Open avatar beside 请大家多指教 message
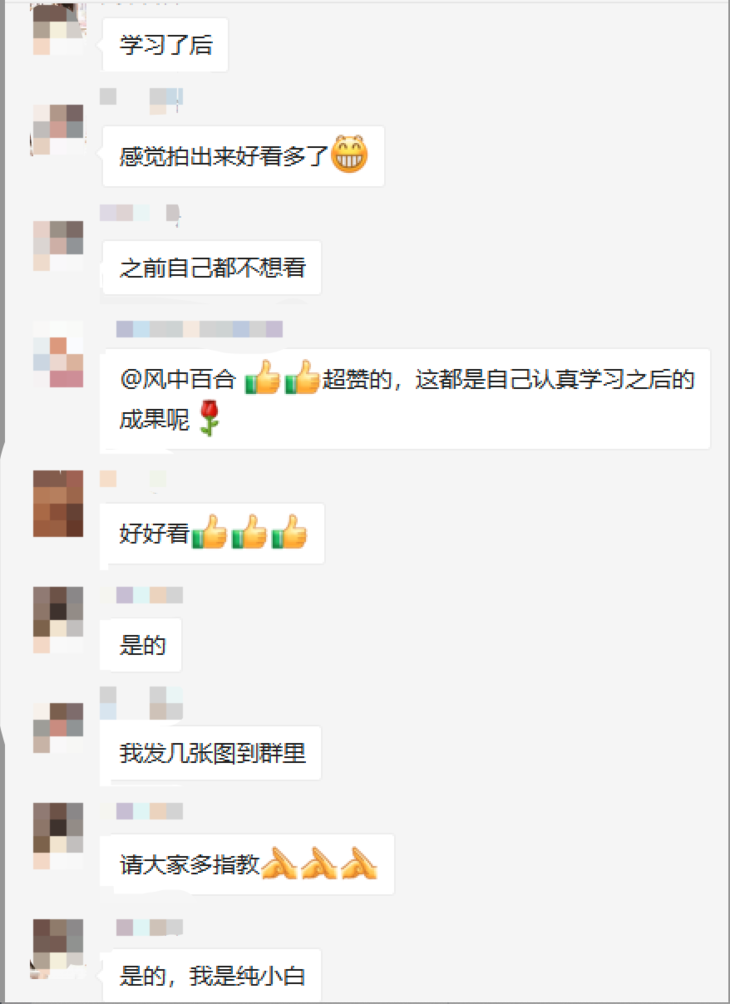This screenshot has width=730, height=1004. 58,836
